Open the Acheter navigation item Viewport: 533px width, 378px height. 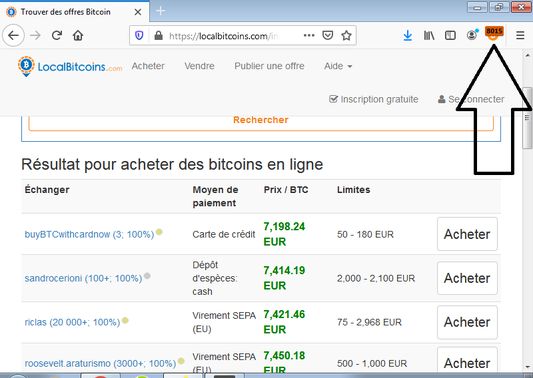click(148, 66)
